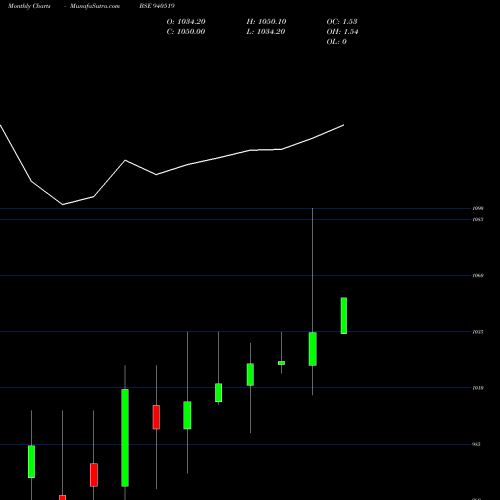Viewport: 500px width, 500px height.
Task: Select the high value 'H: 1050.10'
Action: (x=266, y=22)
